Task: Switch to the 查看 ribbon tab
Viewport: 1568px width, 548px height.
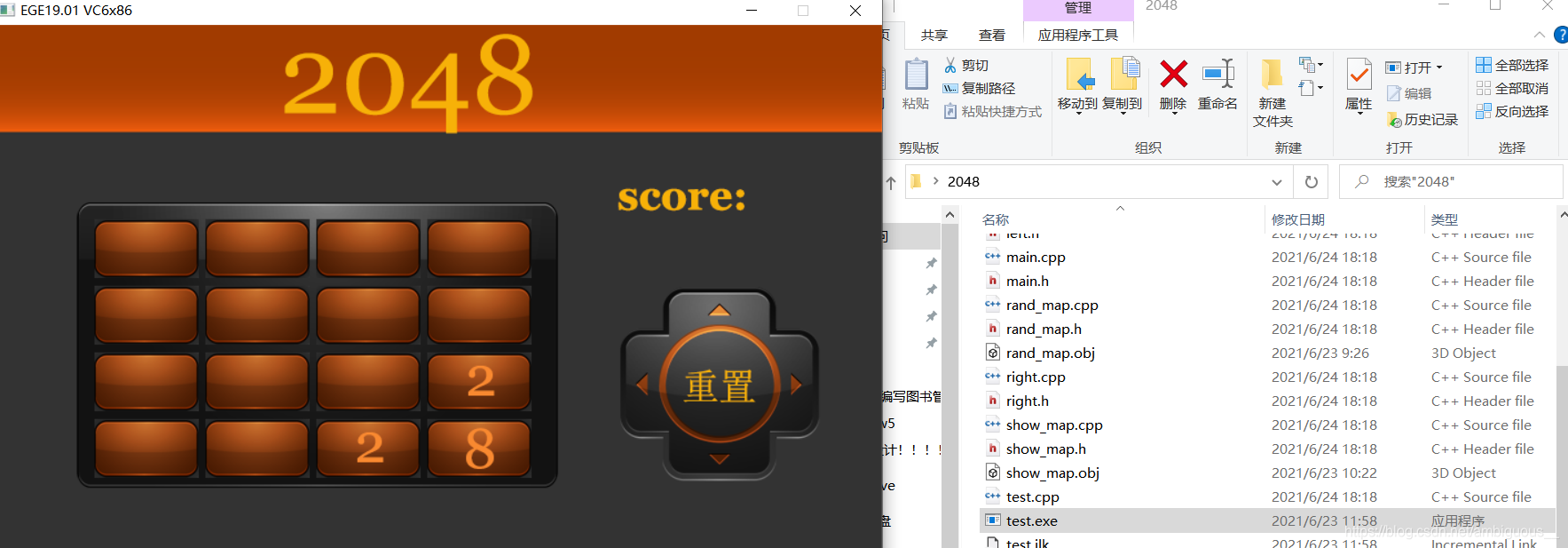Action: (992, 36)
